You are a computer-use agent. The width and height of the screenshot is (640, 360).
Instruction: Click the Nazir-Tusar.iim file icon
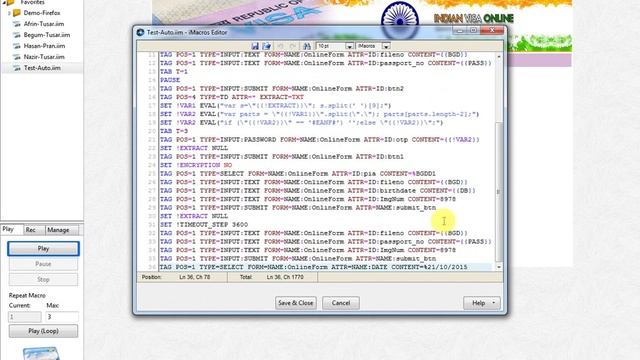(17, 57)
